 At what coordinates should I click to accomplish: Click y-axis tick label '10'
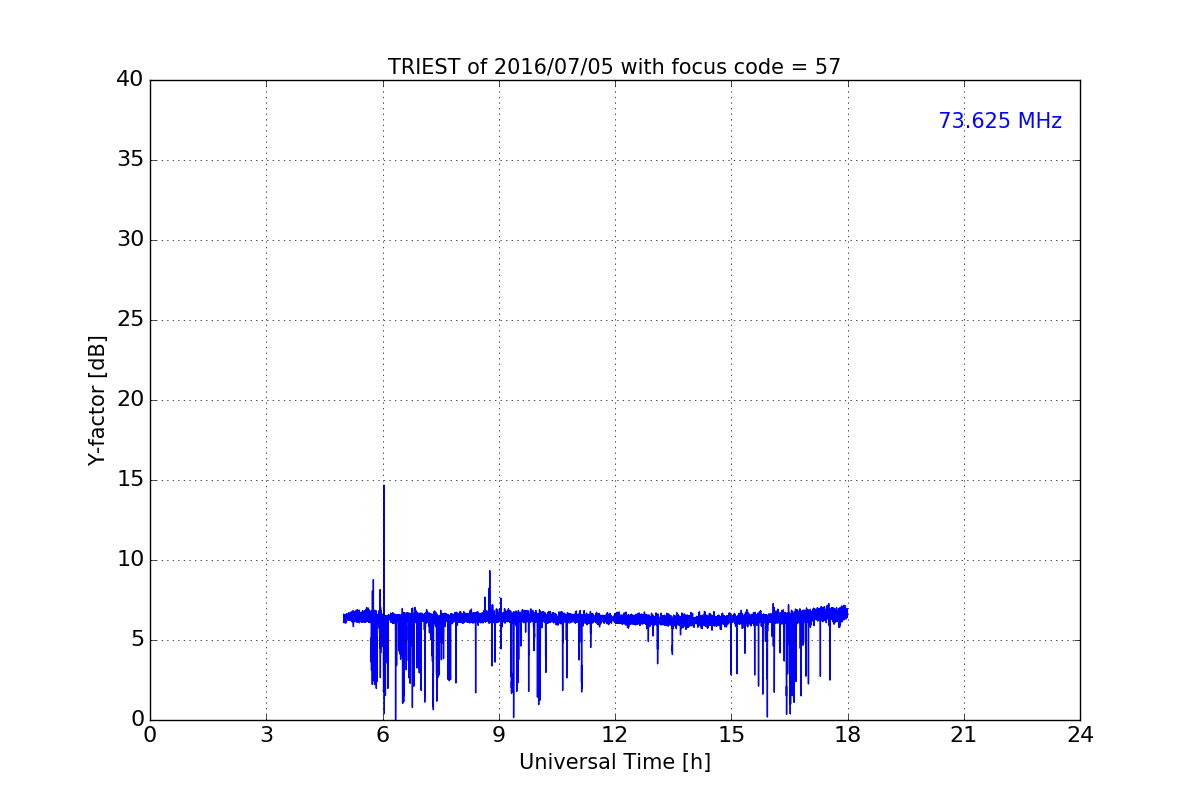(x=130, y=559)
